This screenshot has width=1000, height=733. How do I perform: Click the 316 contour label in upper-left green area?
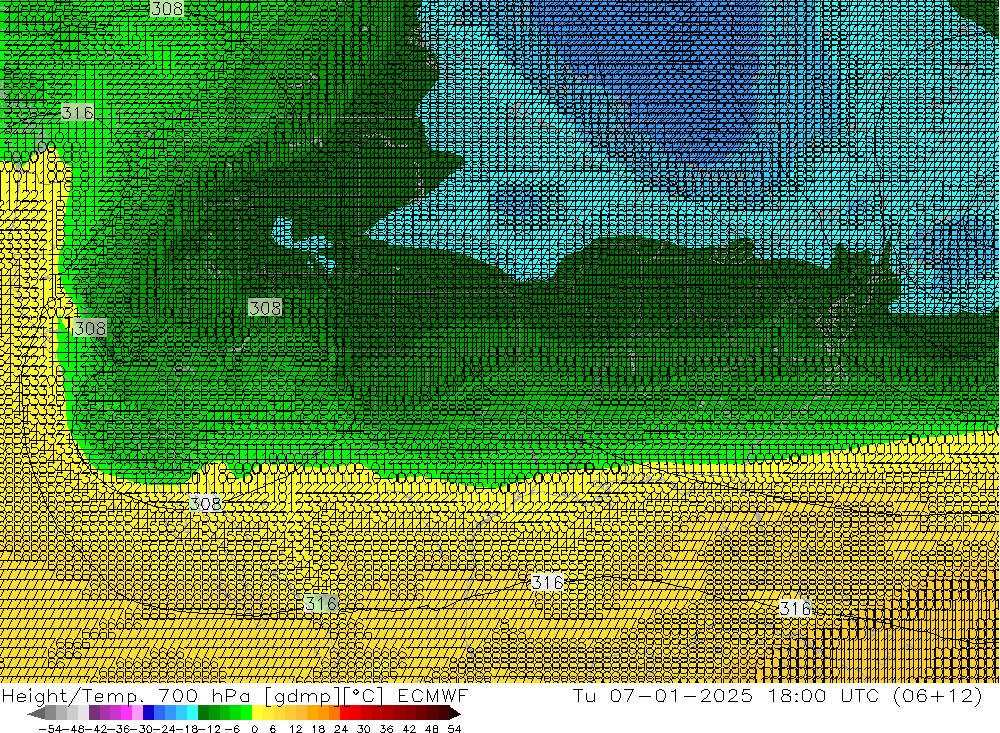click(77, 113)
